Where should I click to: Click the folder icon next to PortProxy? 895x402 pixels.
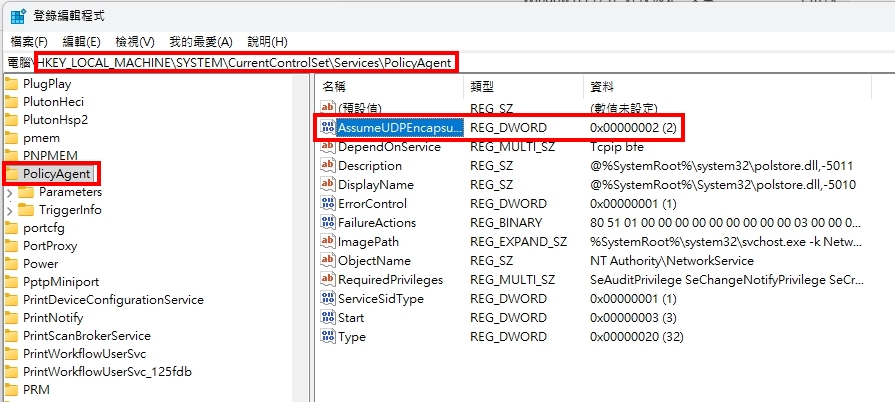coord(12,246)
